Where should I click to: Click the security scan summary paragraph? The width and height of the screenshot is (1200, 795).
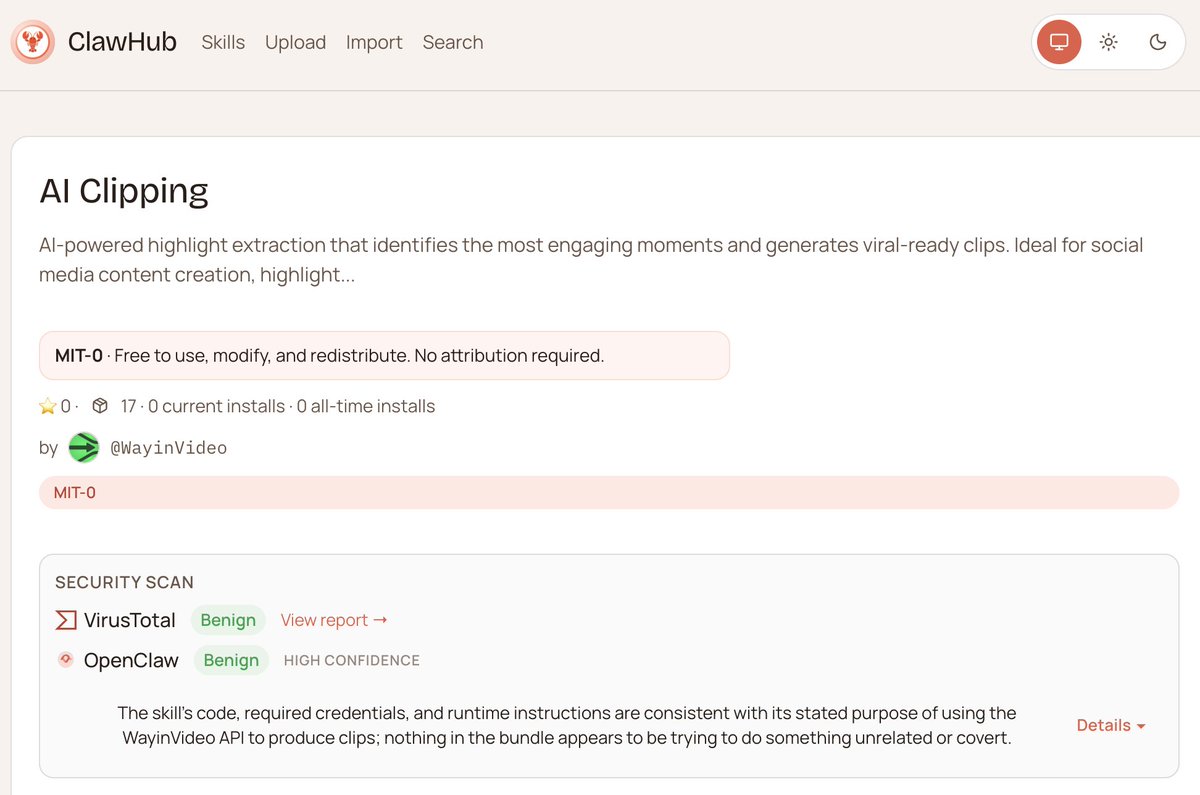coord(567,726)
